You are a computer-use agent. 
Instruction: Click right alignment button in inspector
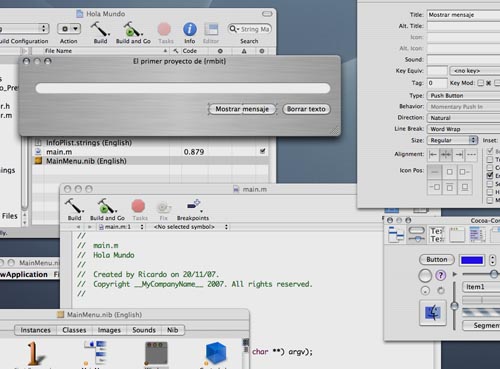pyautogui.click(x=459, y=154)
